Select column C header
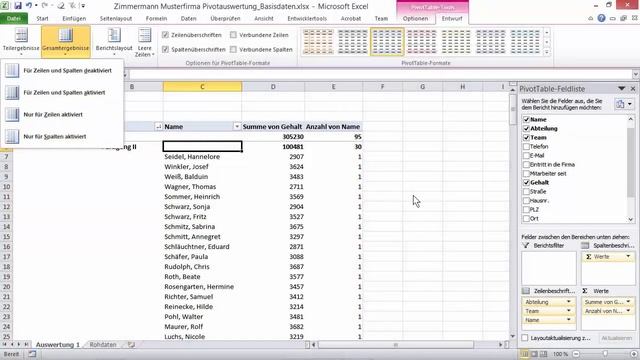640x360 pixels. (202, 87)
